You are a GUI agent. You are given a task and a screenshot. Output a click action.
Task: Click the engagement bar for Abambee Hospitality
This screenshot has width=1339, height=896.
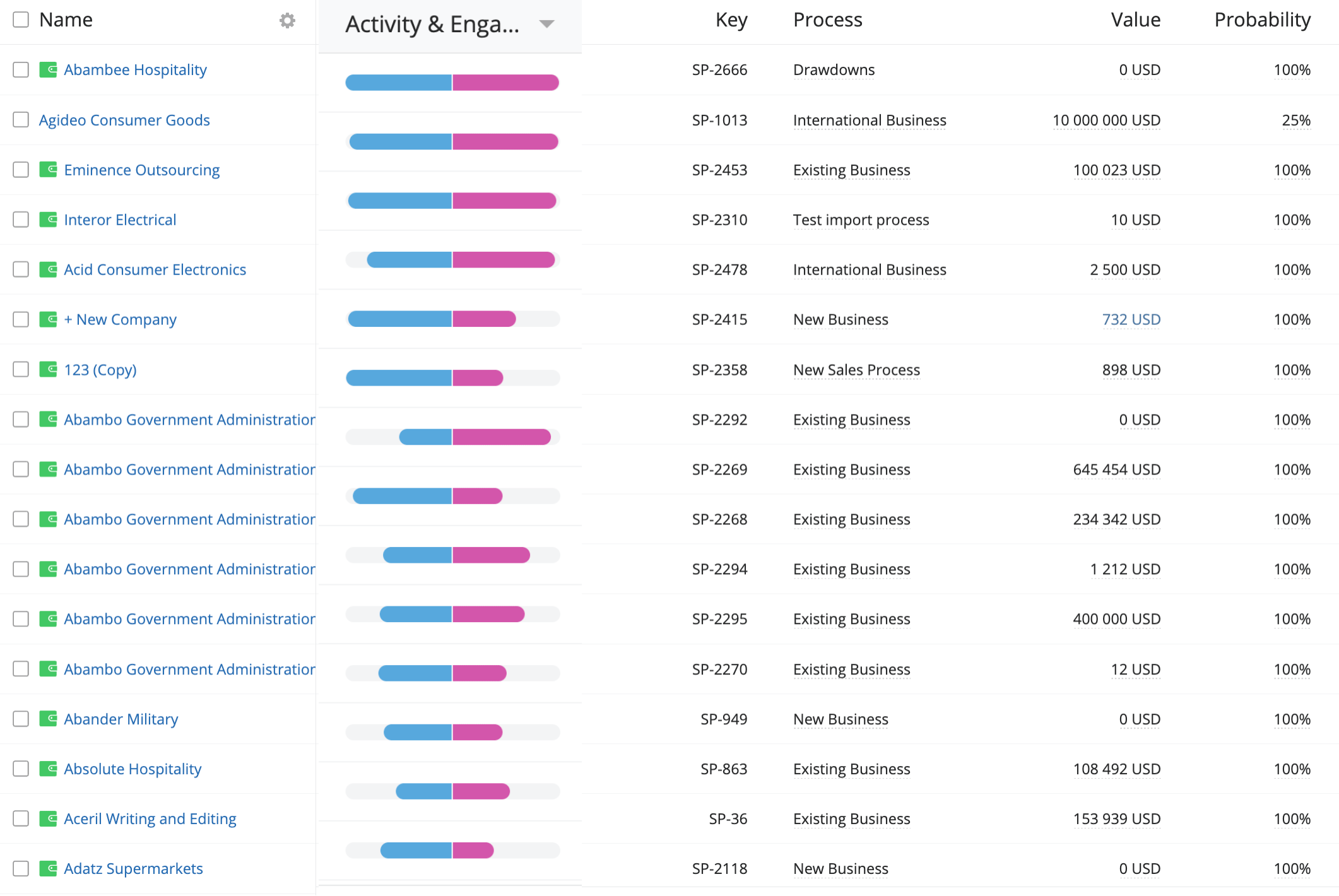click(x=452, y=83)
